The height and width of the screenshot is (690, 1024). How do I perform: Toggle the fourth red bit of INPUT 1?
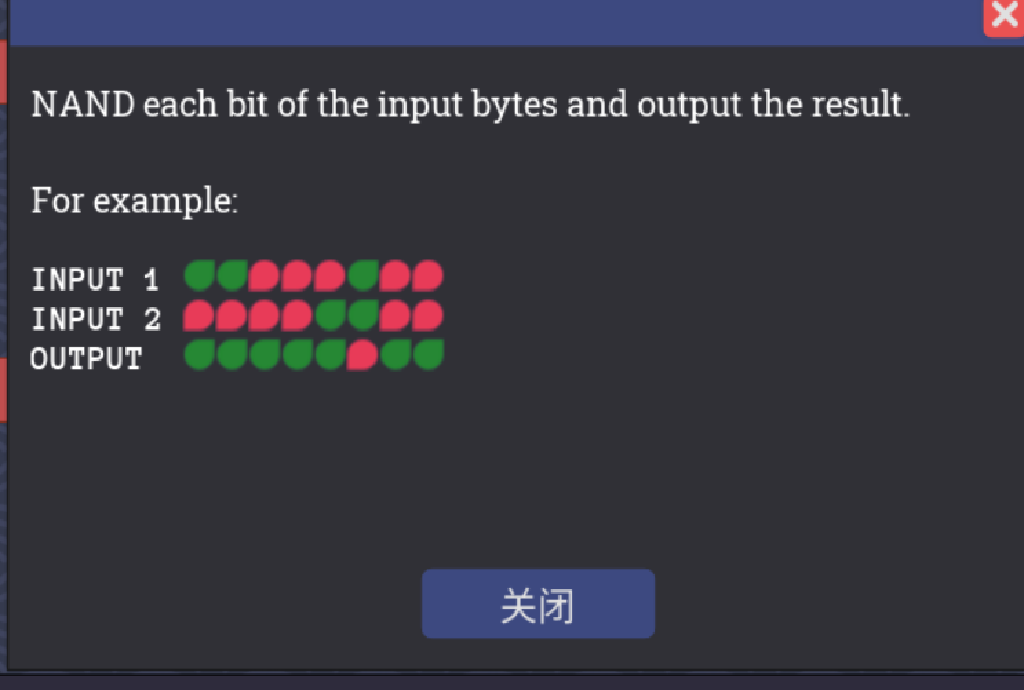395,275
